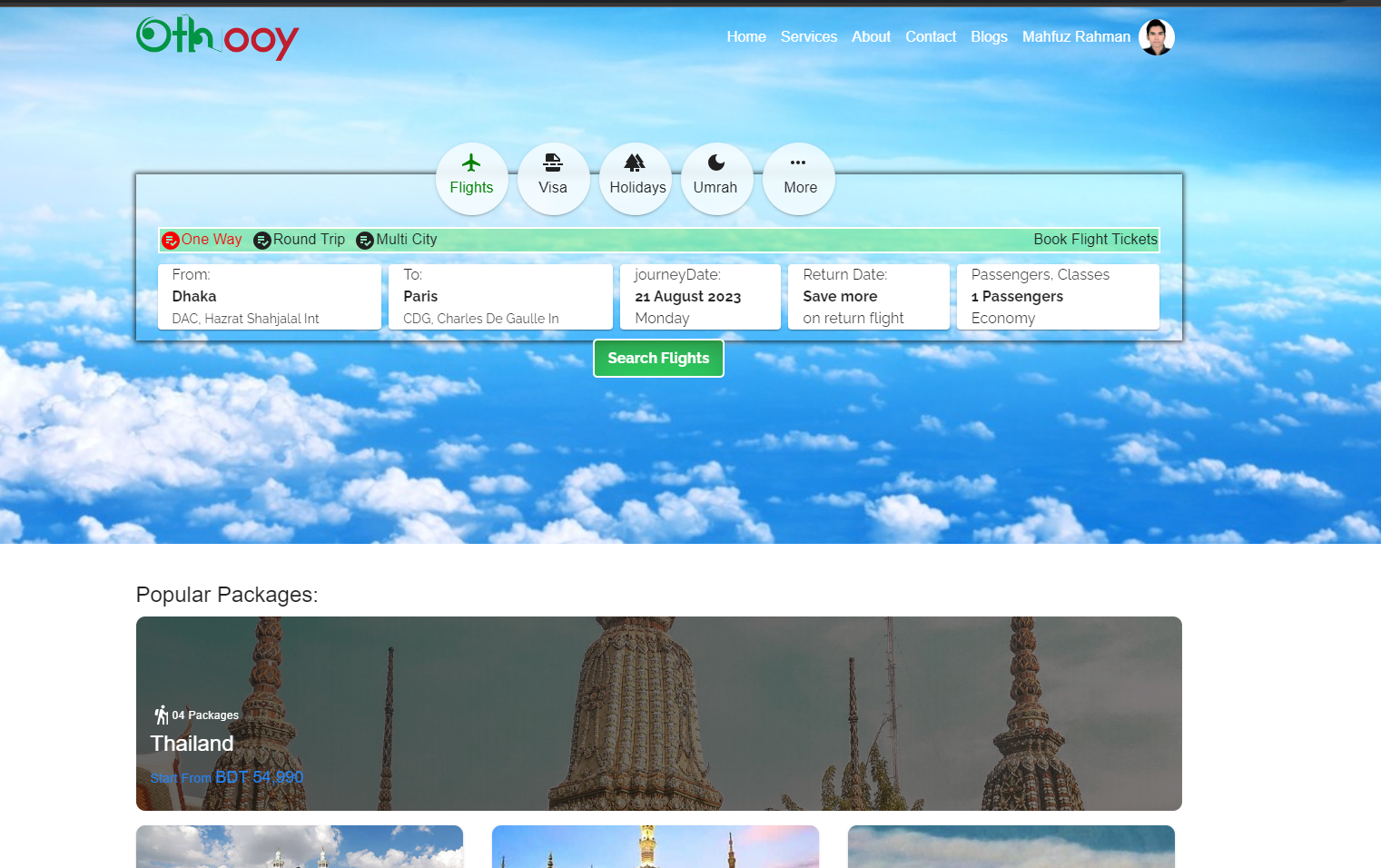Image resolution: width=1381 pixels, height=868 pixels.
Task: Open the Visa service icon
Action: tap(552, 163)
